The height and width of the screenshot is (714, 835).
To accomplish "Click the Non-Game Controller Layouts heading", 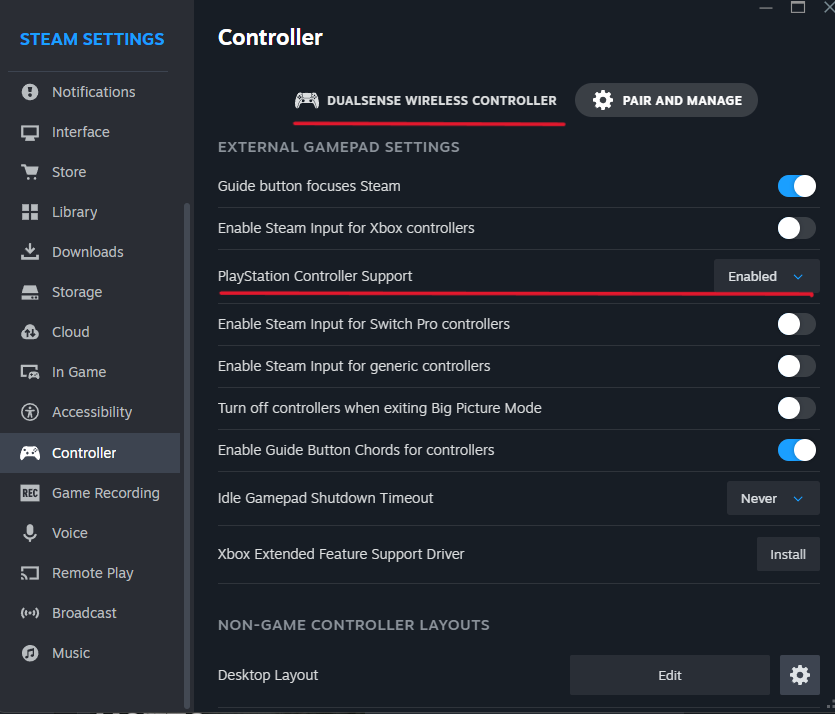I will 354,625.
